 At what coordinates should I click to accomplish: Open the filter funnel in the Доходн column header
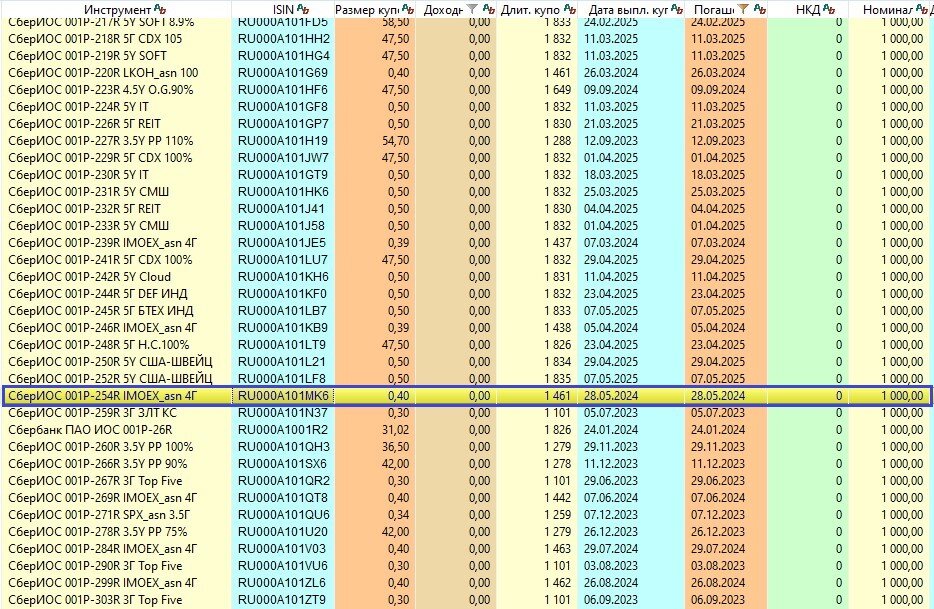click(x=472, y=9)
